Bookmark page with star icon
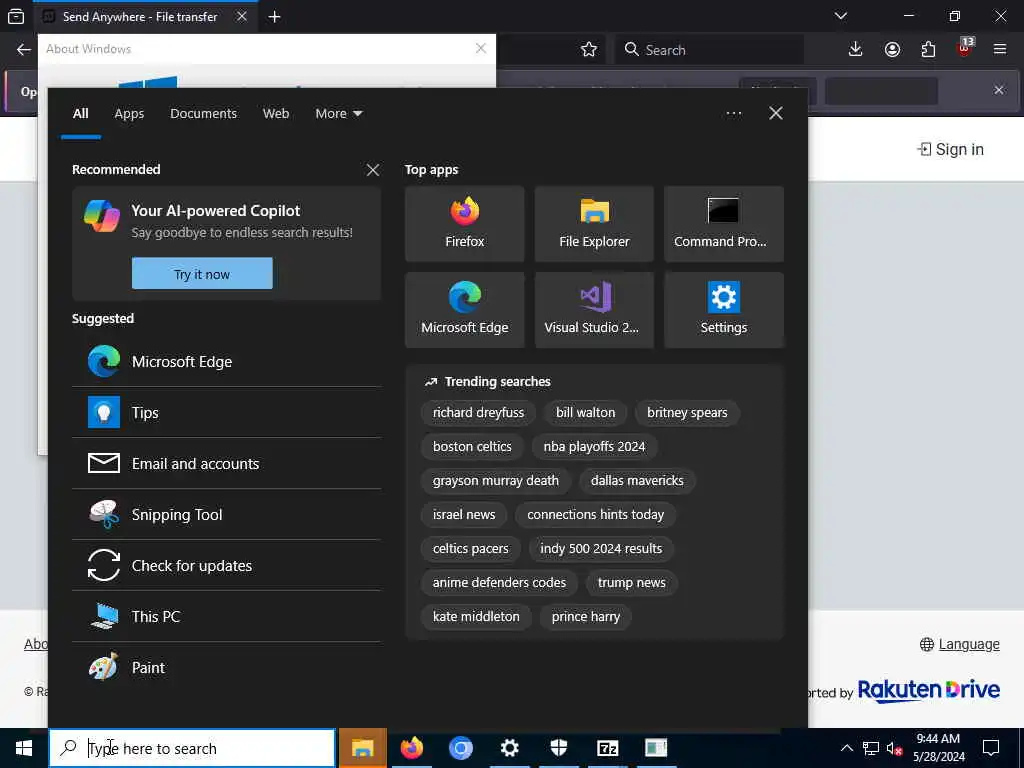This screenshot has width=1024, height=768. tap(588, 50)
